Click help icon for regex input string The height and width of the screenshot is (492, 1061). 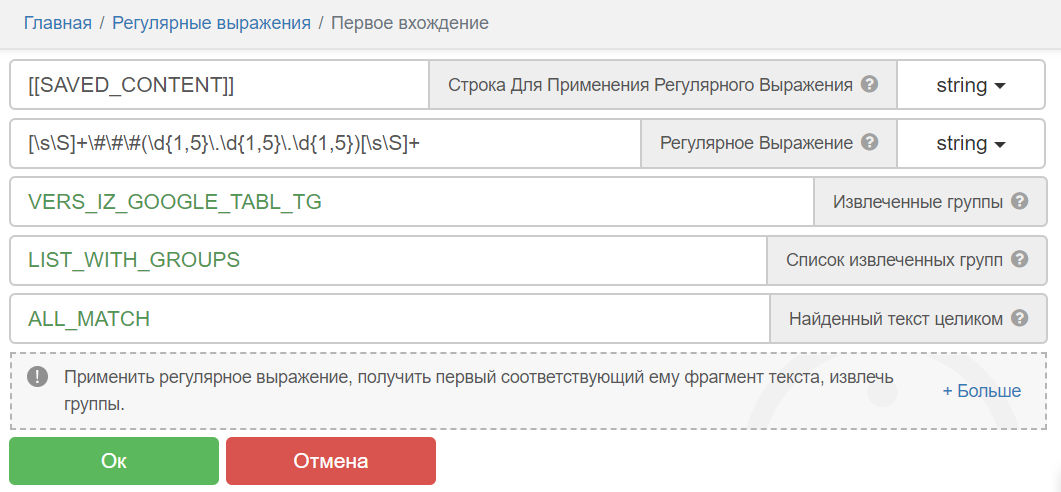(x=870, y=84)
